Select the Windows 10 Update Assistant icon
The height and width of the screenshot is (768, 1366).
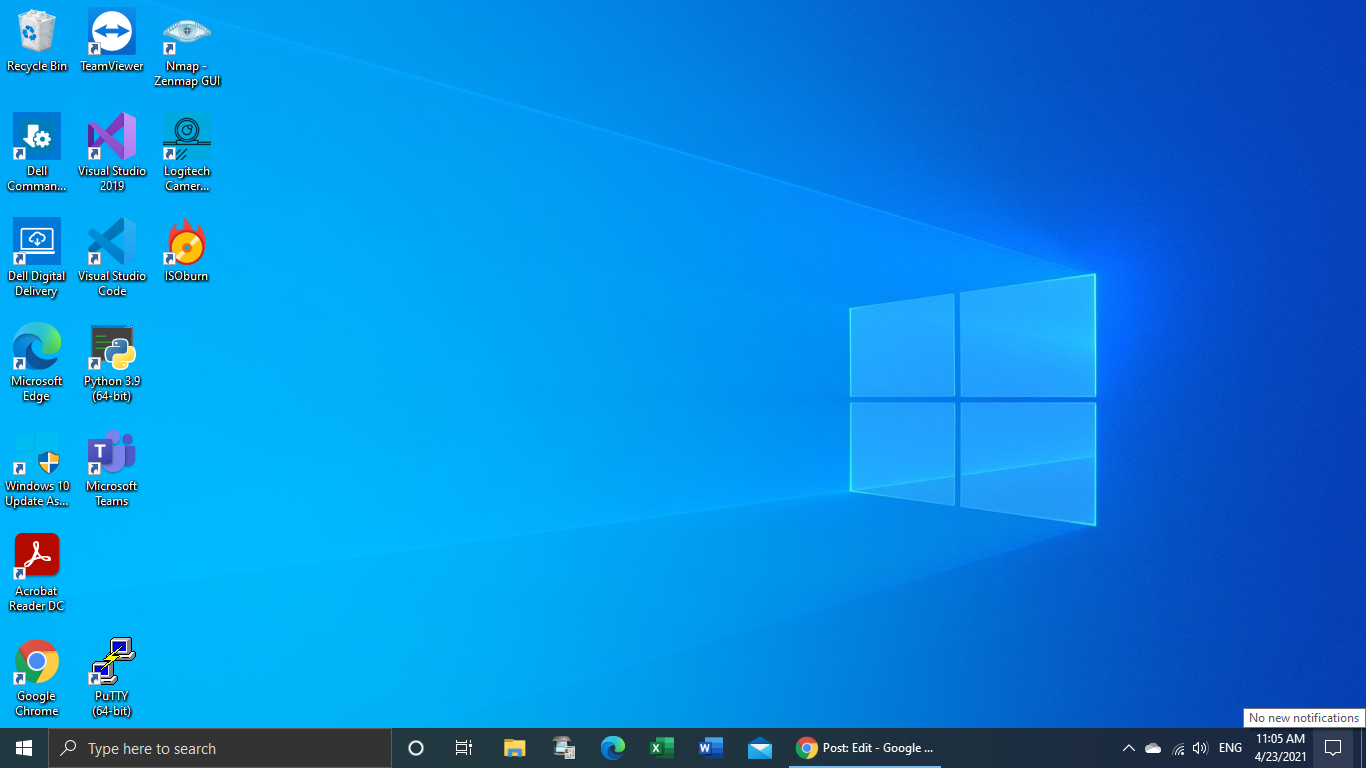pyautogui.click(x=37, y=468)
